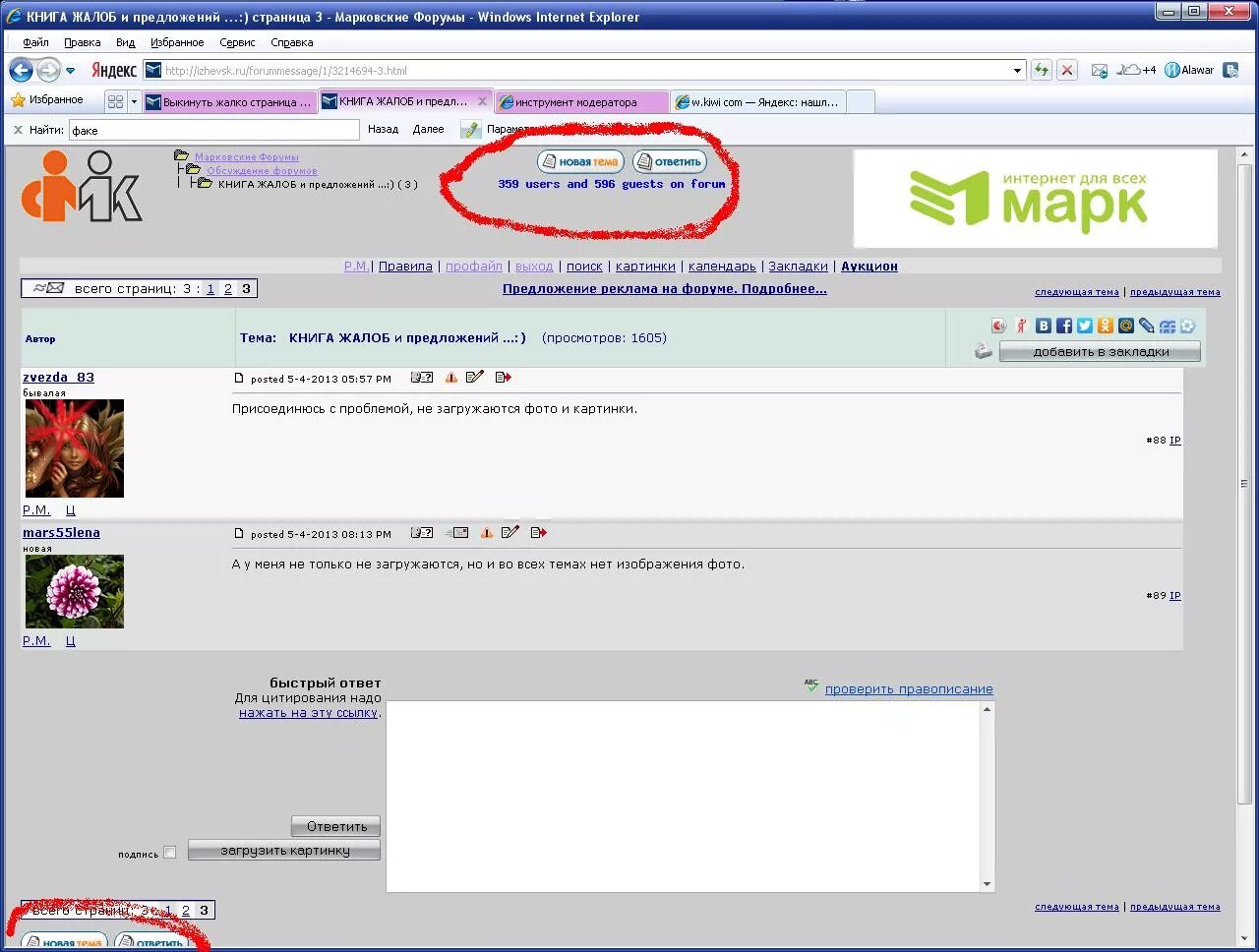Report zvezda_83's post with warning icon

450,378
